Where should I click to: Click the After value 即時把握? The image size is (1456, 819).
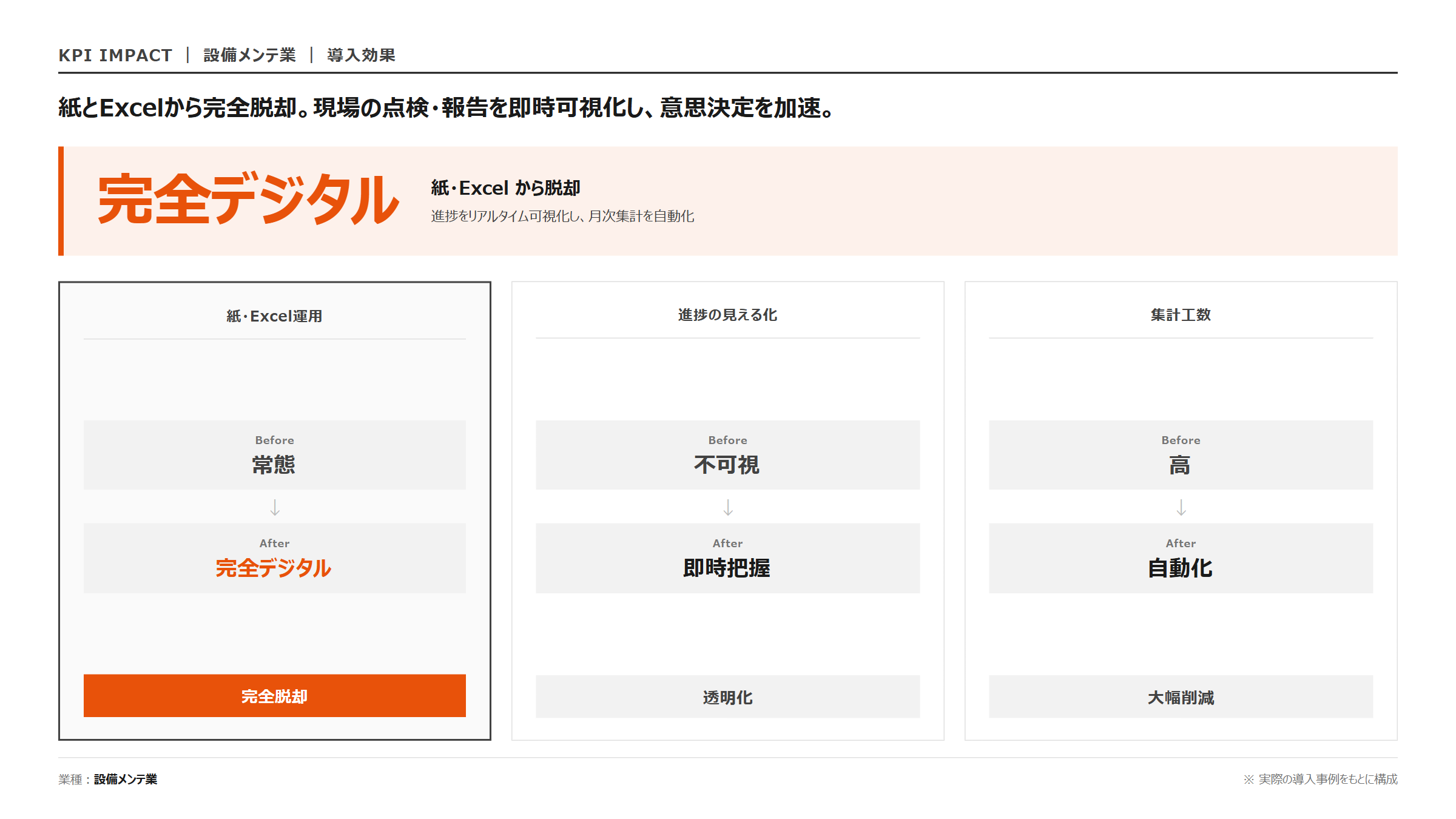coord(727,568)
